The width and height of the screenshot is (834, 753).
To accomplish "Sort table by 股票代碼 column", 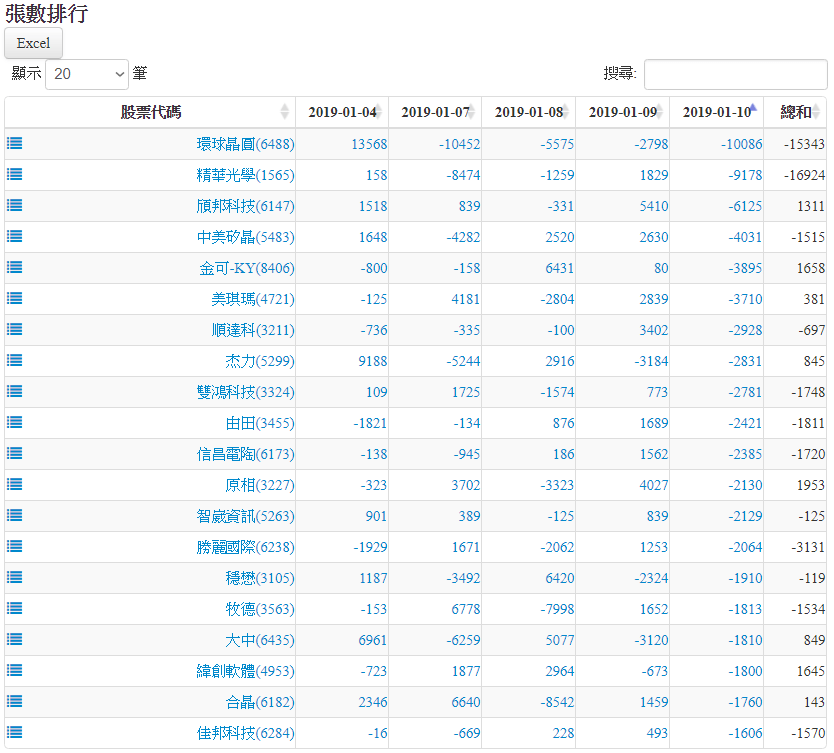I will pos(150,112).
